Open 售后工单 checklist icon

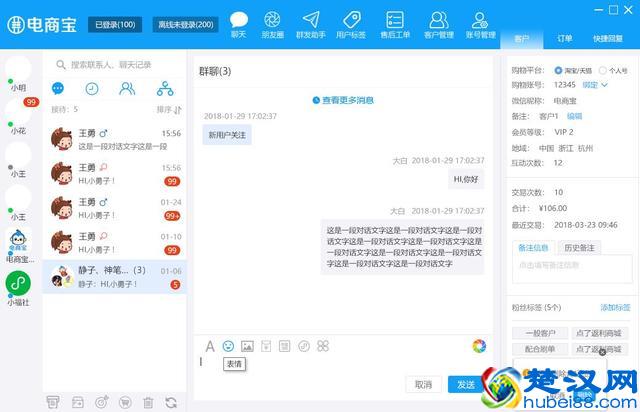tap(395, 24)
